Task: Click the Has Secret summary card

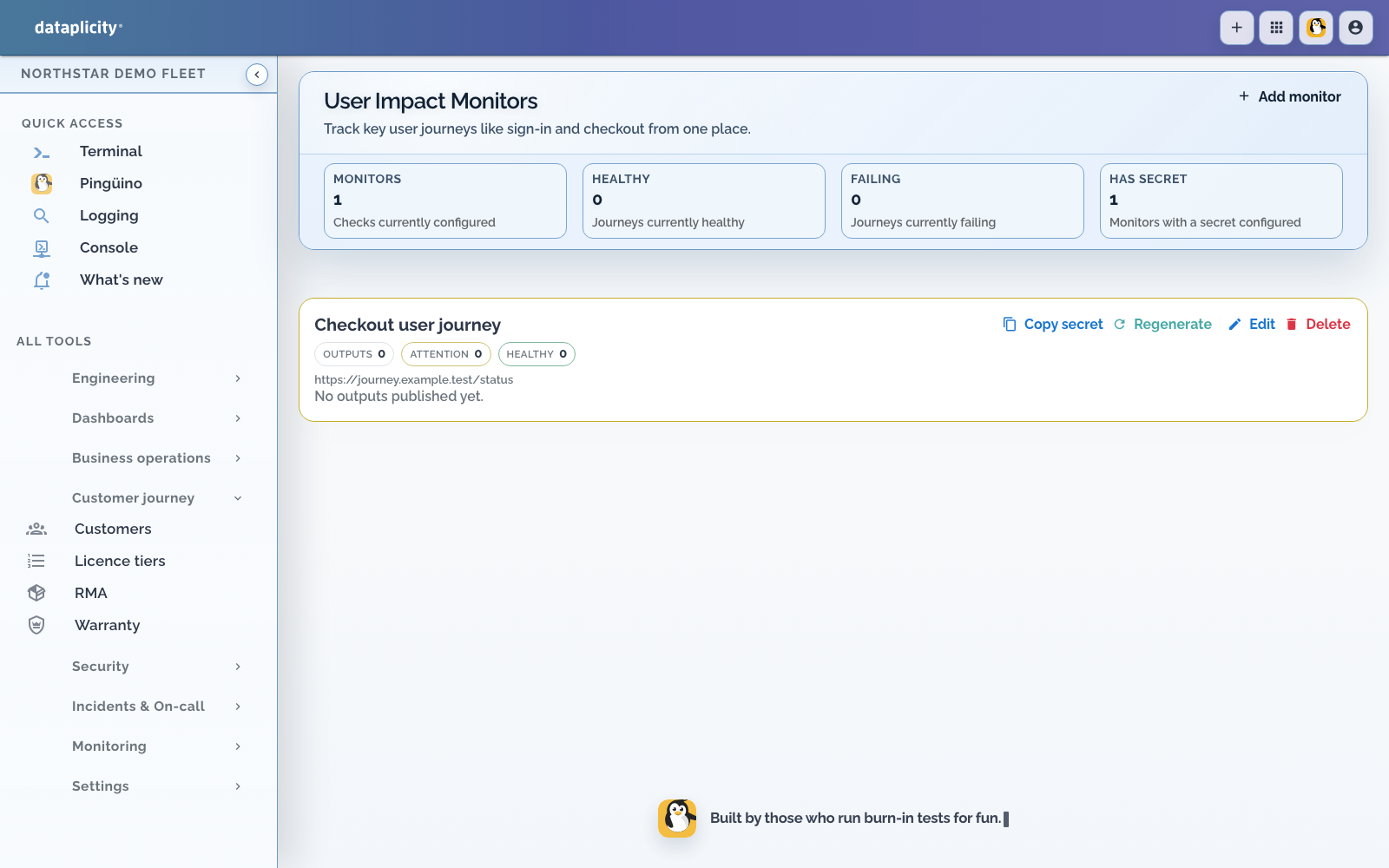Action: pos(1221,201)
